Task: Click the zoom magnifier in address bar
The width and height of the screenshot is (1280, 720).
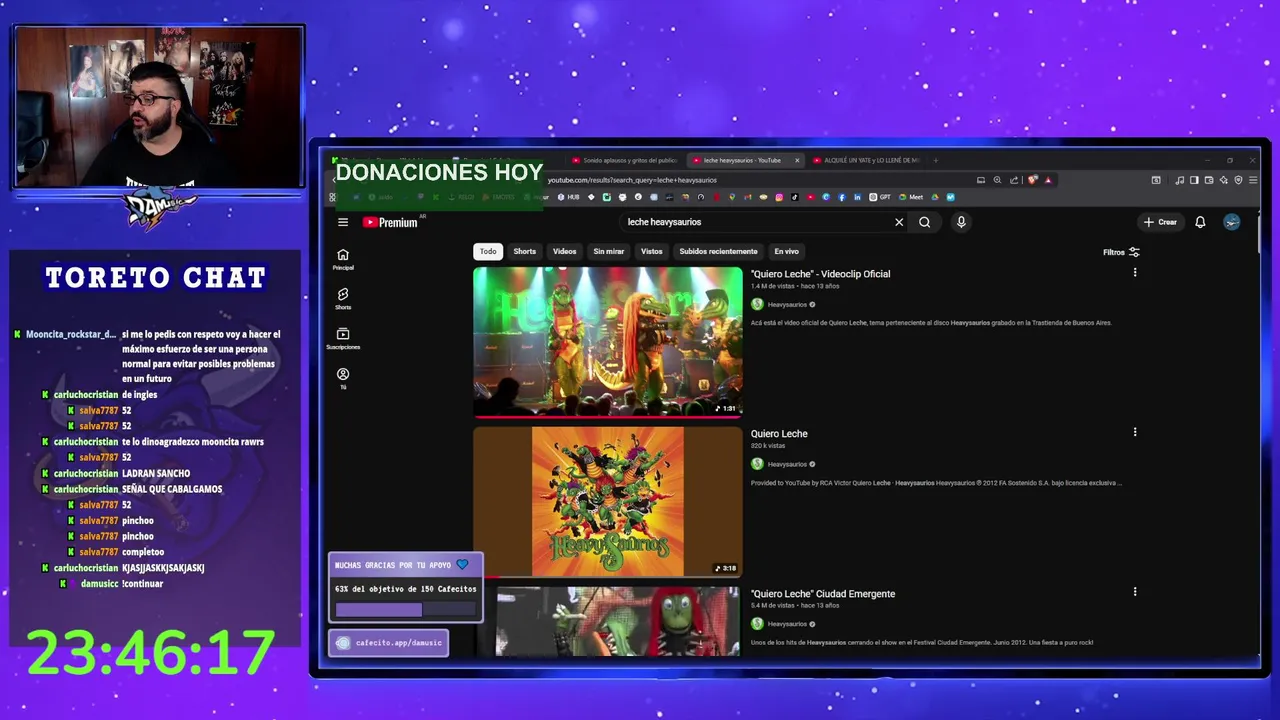Action: (997, 180)
